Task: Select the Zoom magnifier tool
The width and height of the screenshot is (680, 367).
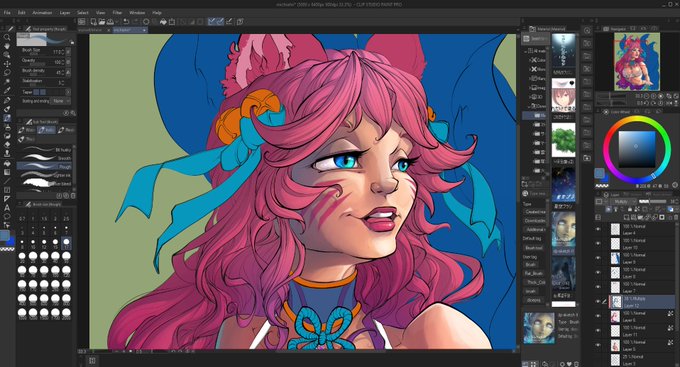Action: pos(7,37)
